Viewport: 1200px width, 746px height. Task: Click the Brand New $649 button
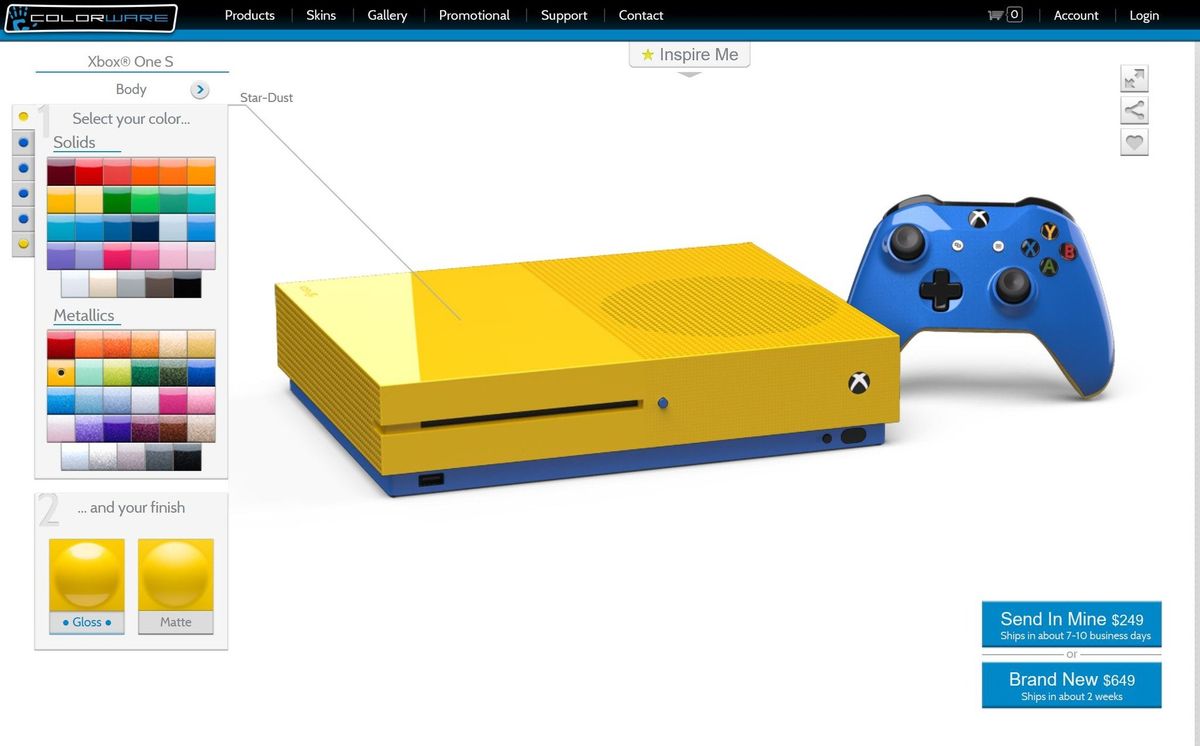tap(1071, 685)
